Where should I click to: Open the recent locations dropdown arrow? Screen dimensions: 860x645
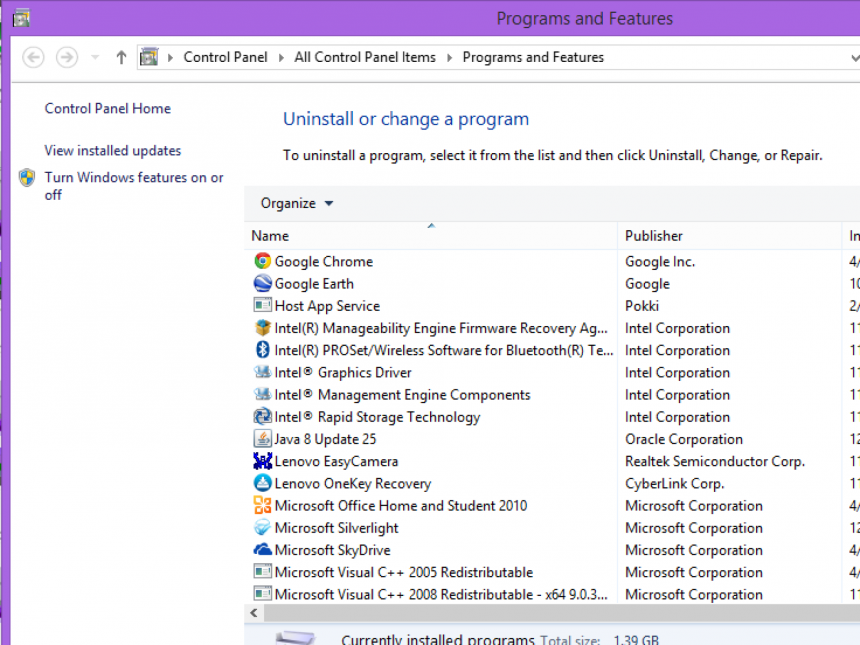[95, 57]
